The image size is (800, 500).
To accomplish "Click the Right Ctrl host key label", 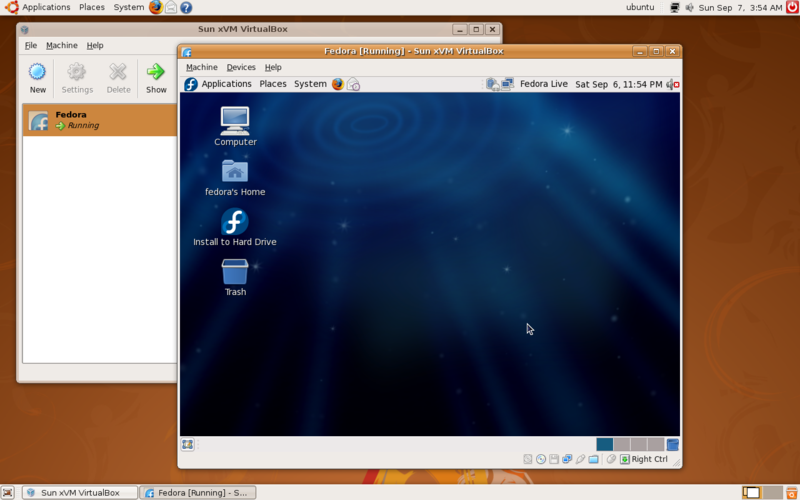I will pyautogui.click(x=649, y=459).
